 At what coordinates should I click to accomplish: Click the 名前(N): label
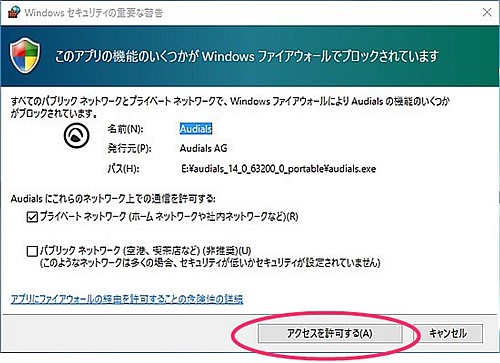pyautogui.click(x=125, y=129)
